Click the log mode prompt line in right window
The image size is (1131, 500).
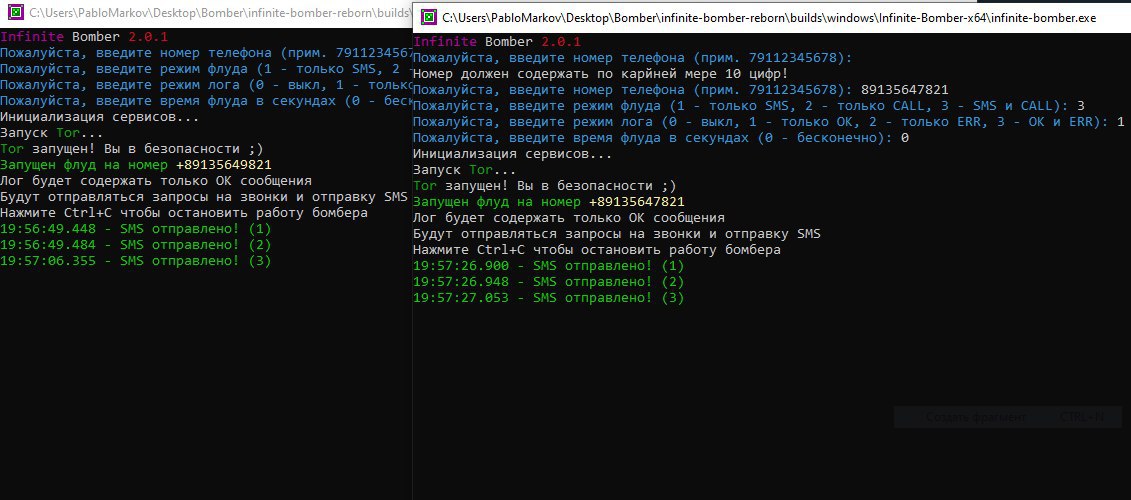coord(768,122)
